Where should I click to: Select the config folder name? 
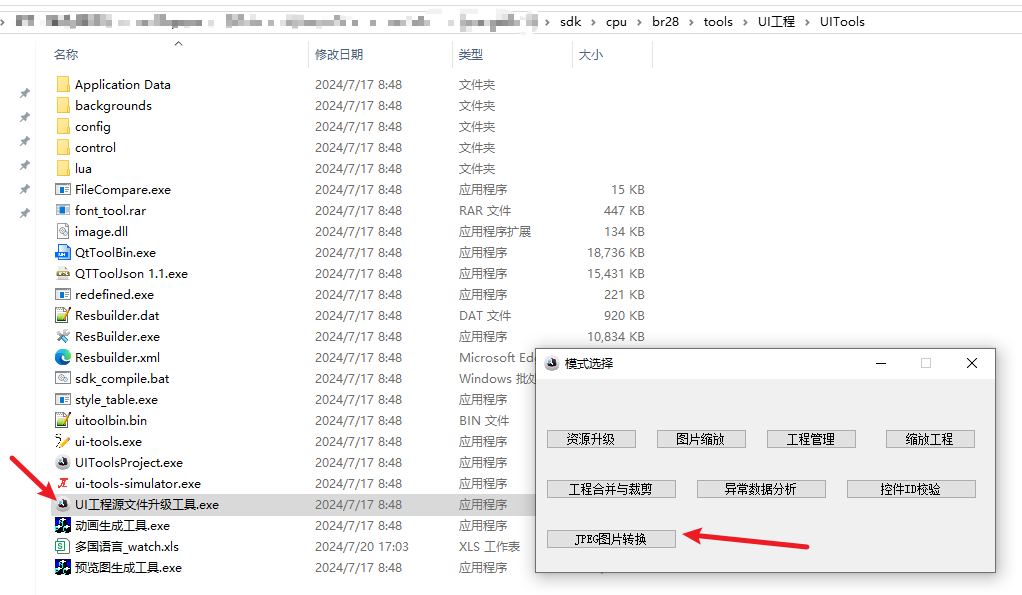[93, 126]
